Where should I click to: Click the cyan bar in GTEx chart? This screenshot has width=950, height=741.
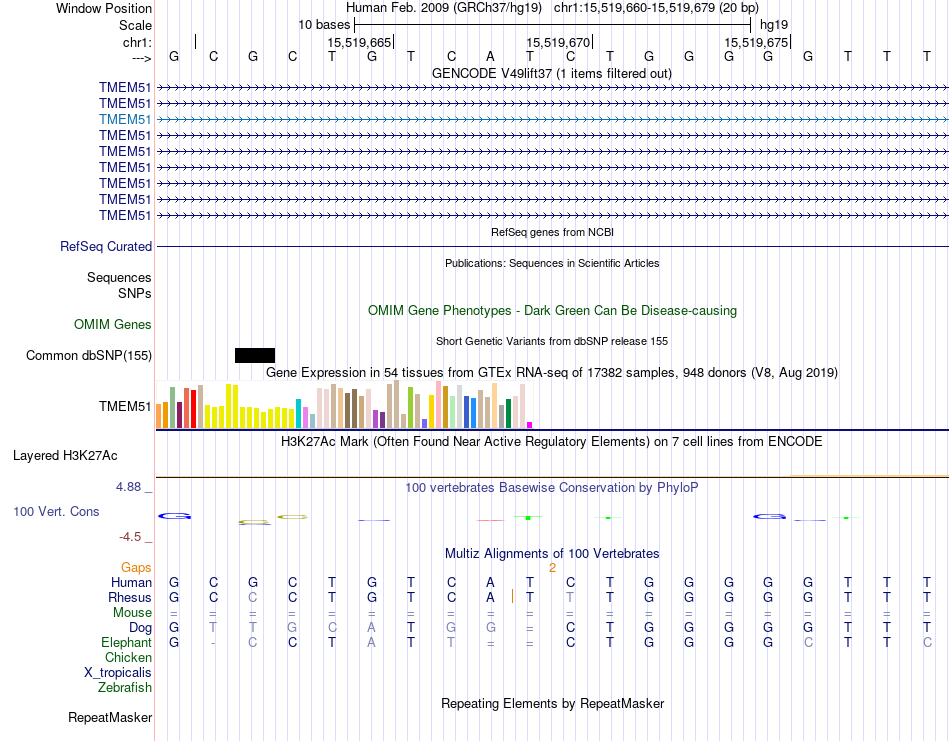[x=298, y=414]
